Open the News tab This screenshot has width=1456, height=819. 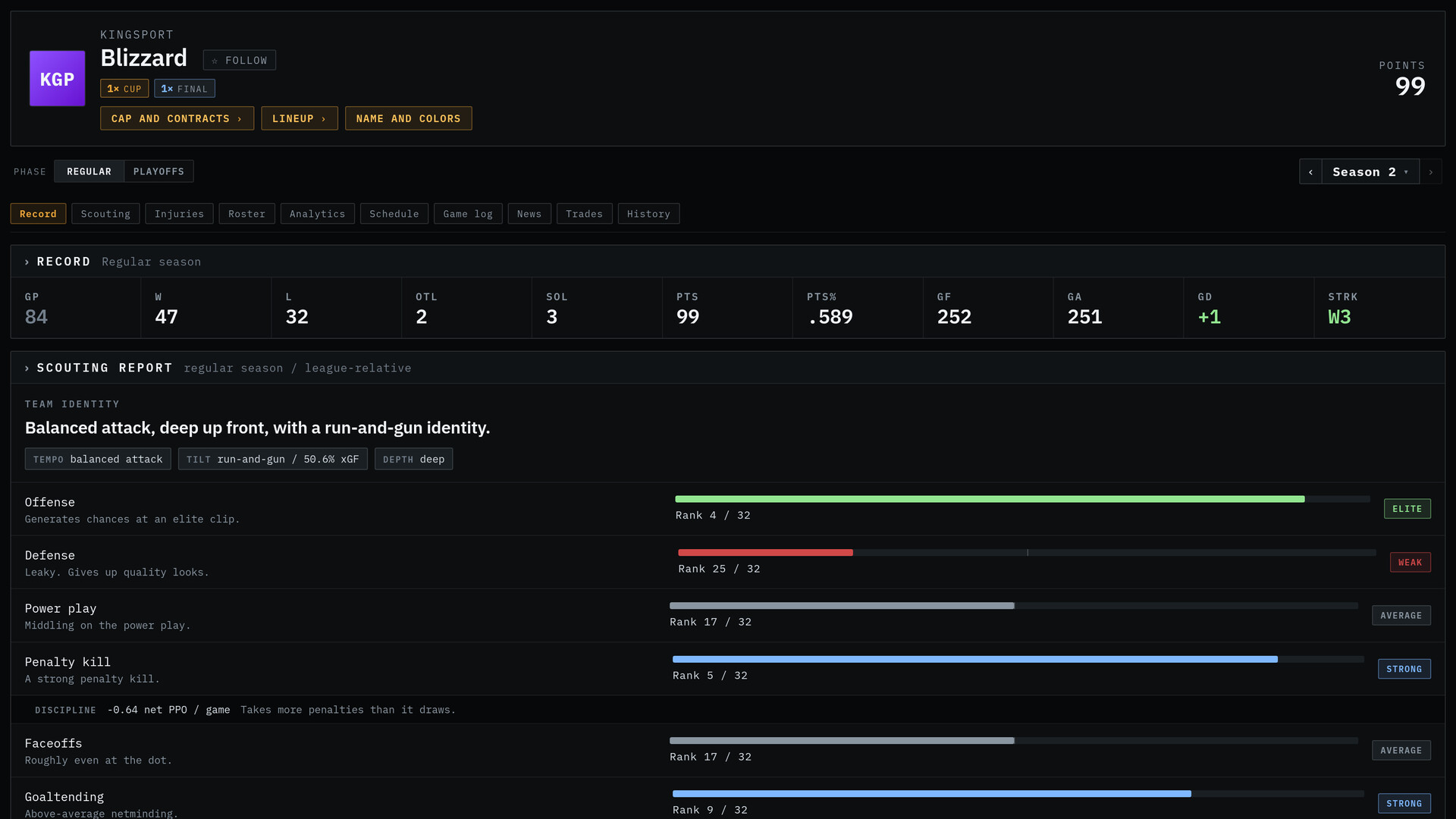529,214
